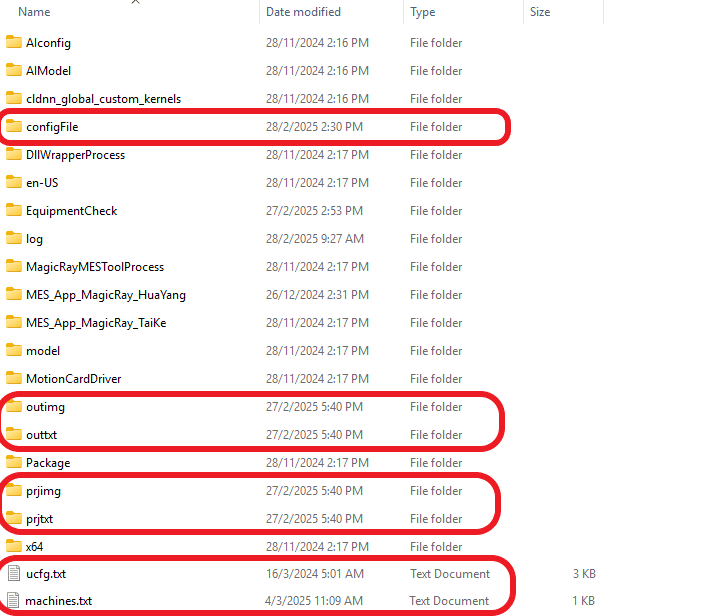
Task: Click the cldnn_global_custom_kernels name text
Action: pos(103,99)
